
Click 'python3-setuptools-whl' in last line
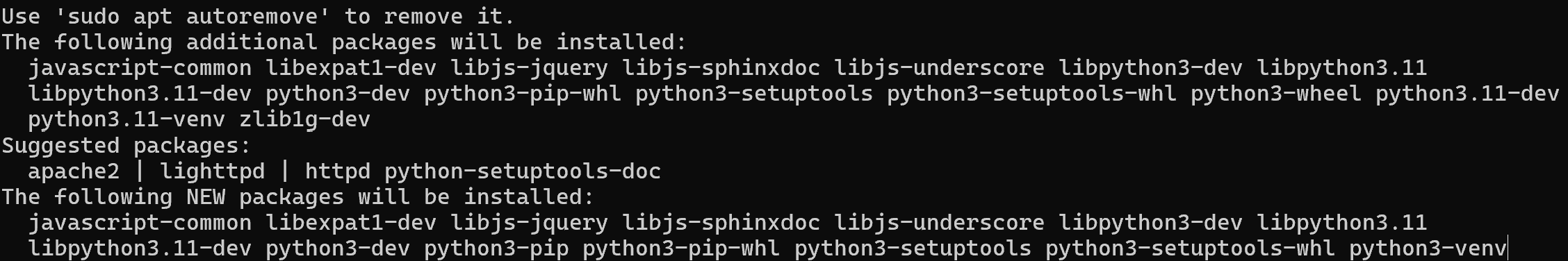[1190, 249]
